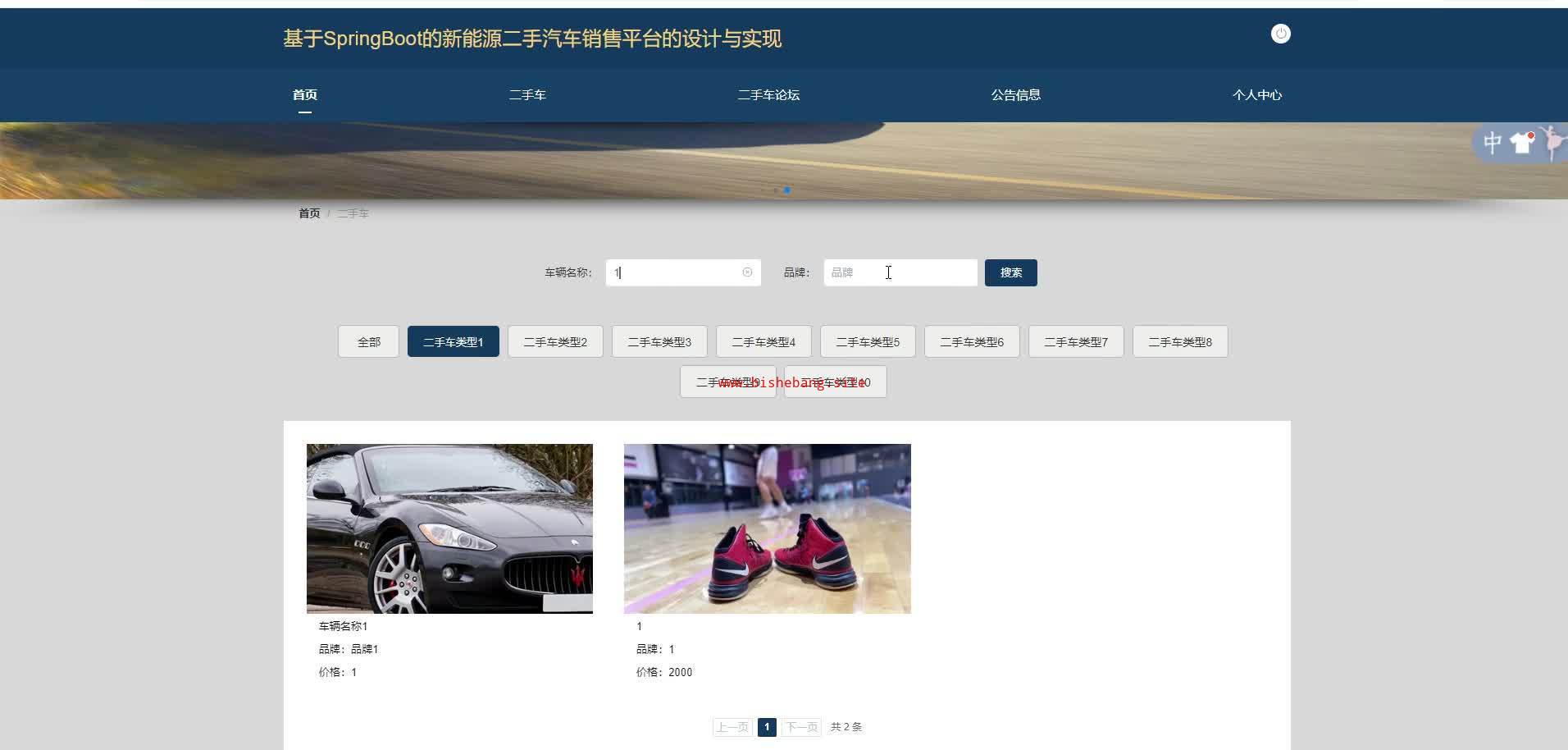Open the 首页 navigation tab

coord(305,95)
